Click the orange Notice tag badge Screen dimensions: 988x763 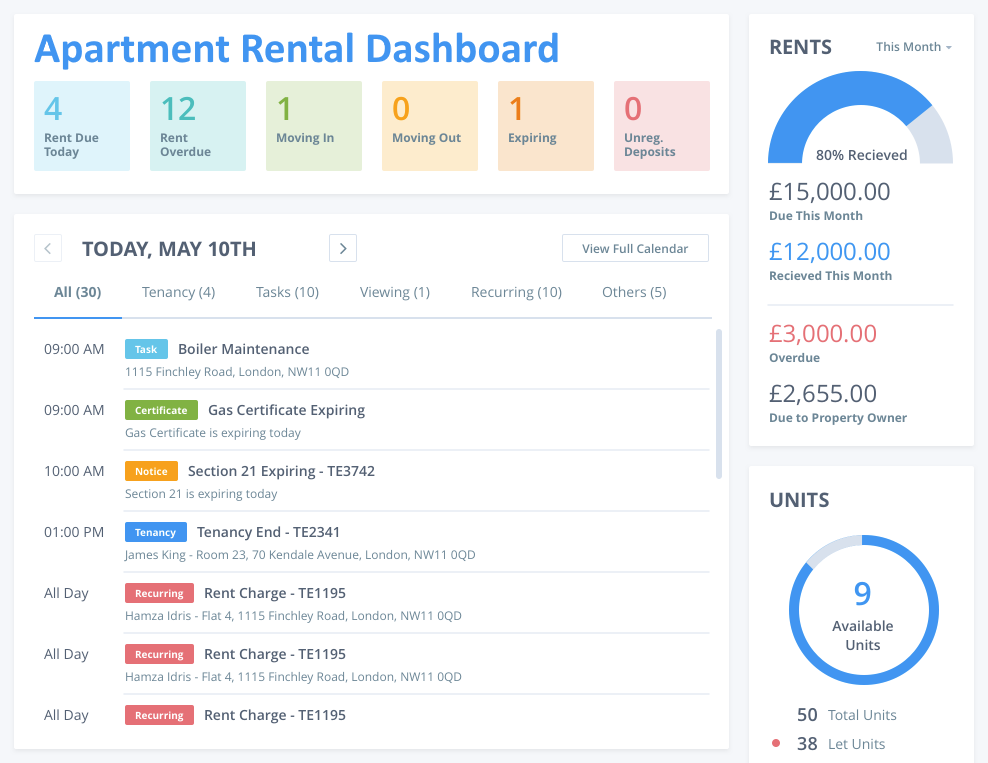[x=151, y=471]
